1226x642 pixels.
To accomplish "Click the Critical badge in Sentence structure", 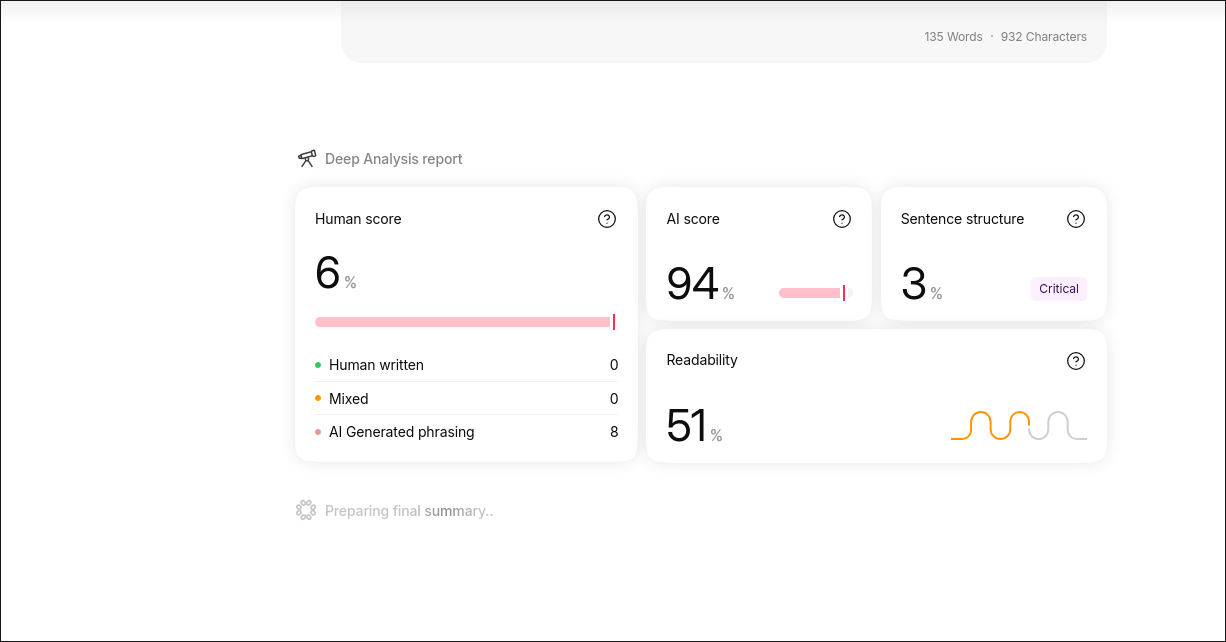I will click(1059, 289).
